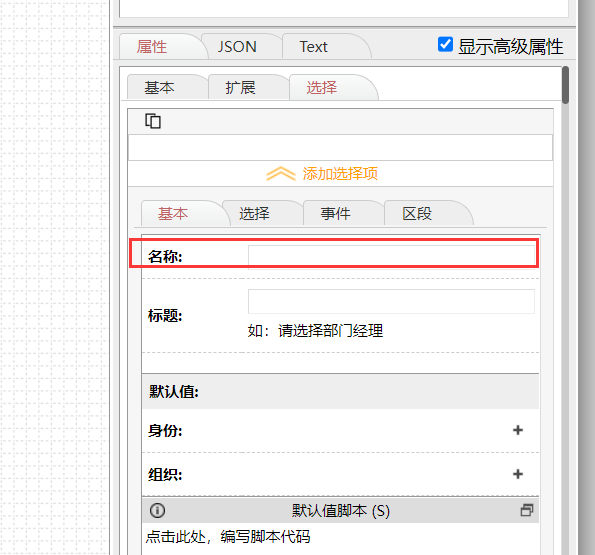Image resolution: width=595 pixels, height=555 pixels.
Task: Maximize the 默认值脚本 script editor
Action: [527, 510]
